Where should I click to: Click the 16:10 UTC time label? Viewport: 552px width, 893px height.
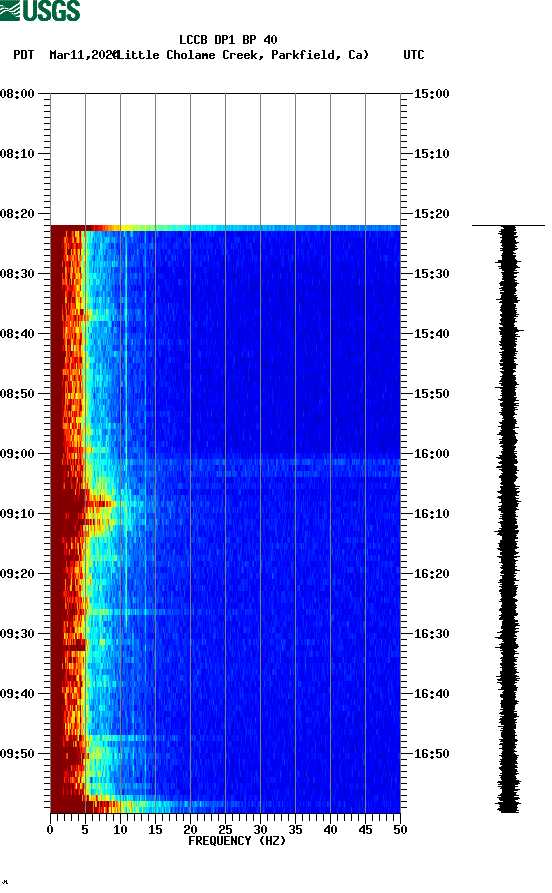pyautogui.click(x=431, y=514)
